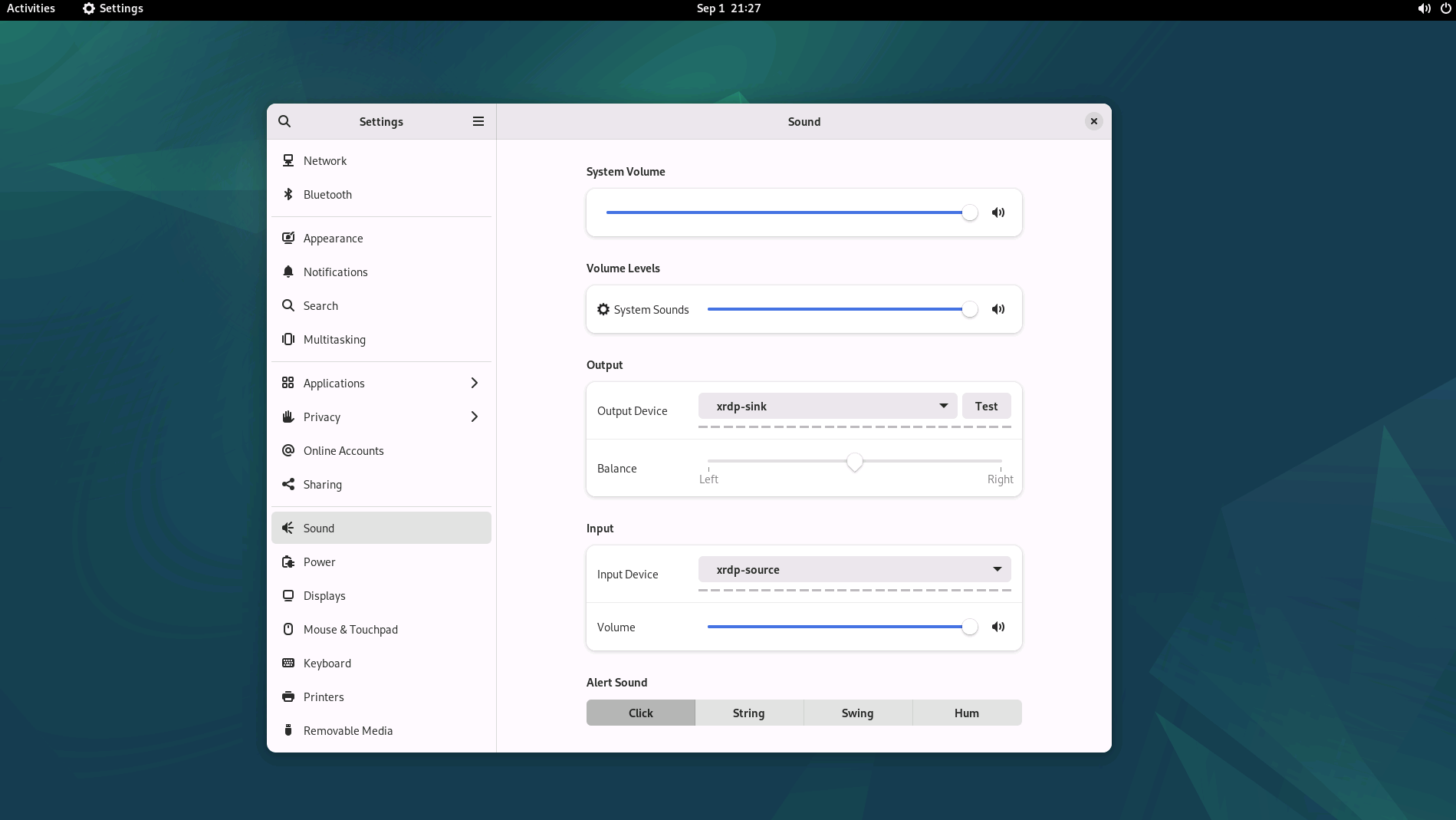Viewport: 1456px width, 820px height.
Task: Click the Printers icon in sidebar
Action: [288, 697]
